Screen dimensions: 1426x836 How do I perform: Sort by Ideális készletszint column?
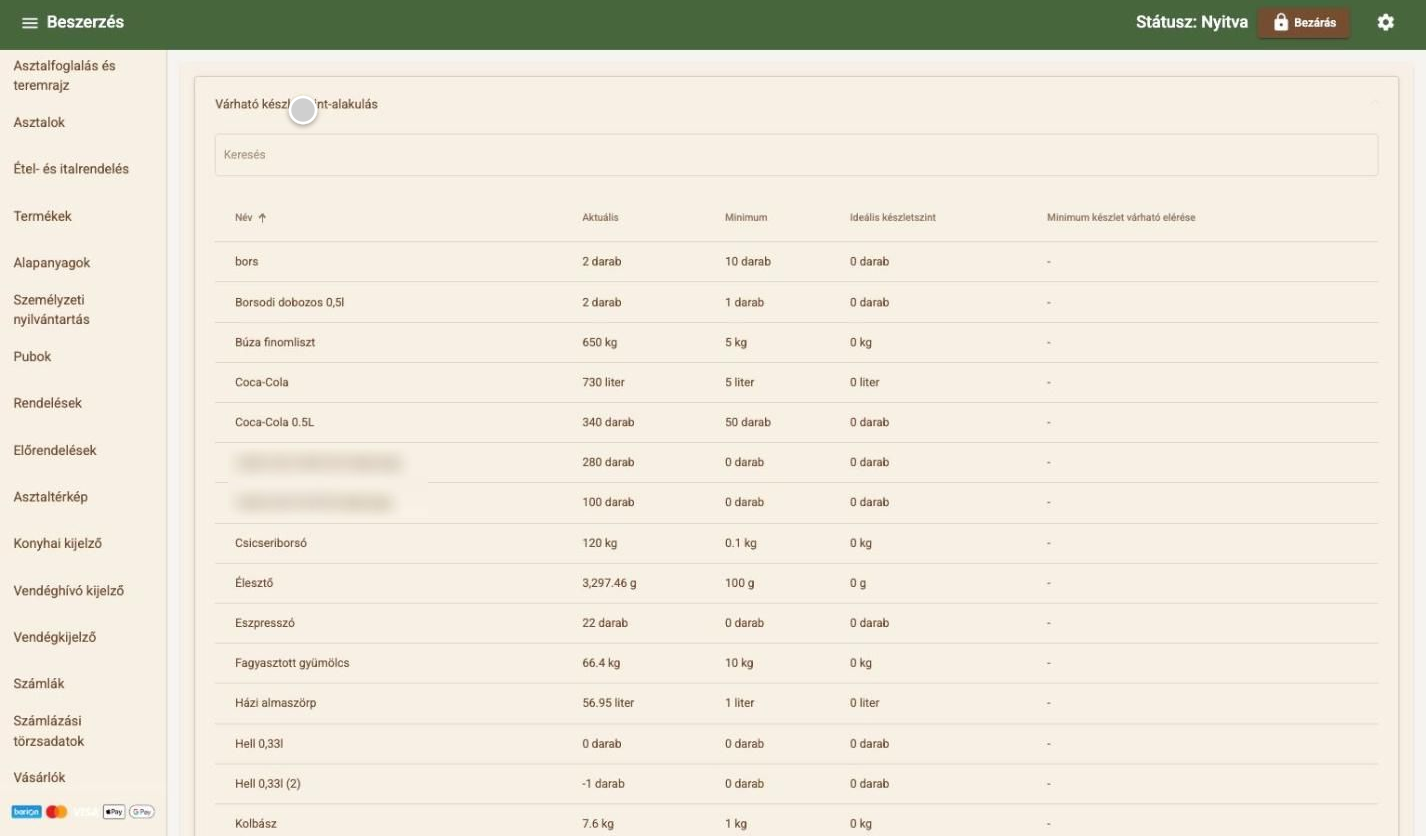[x=885, y=217]
